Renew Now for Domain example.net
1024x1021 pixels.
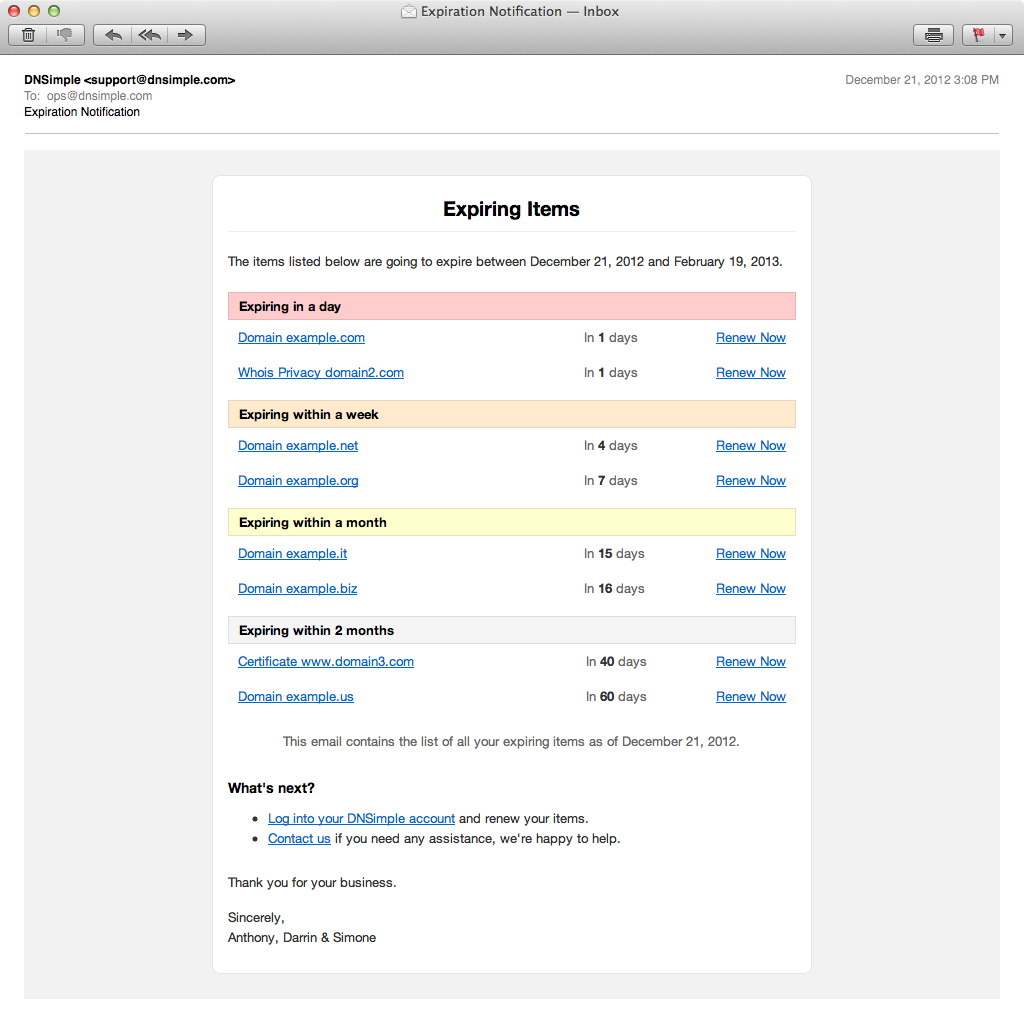point(750,446)
